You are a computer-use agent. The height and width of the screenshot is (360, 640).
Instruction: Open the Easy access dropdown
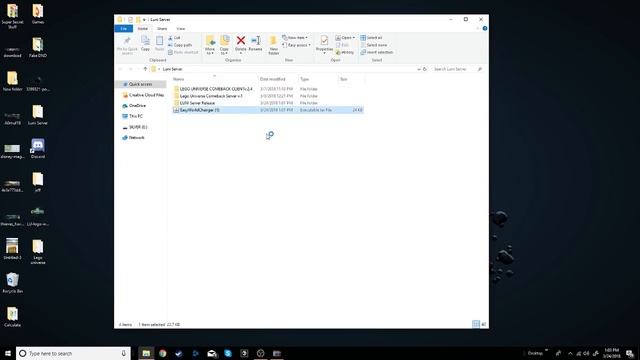pyautogui.click(x=297, y=45)
